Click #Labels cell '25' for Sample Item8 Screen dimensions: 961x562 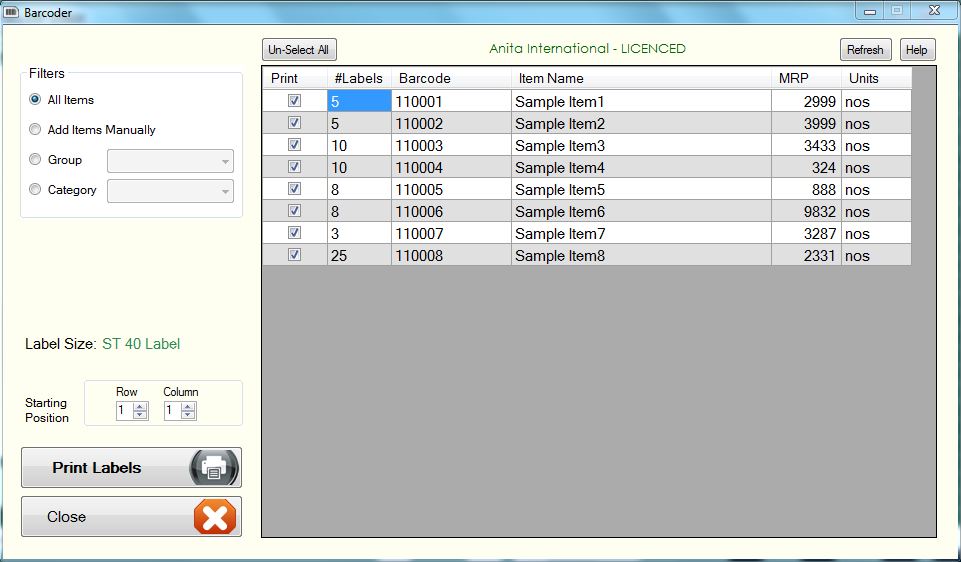(x=359, y=256)
